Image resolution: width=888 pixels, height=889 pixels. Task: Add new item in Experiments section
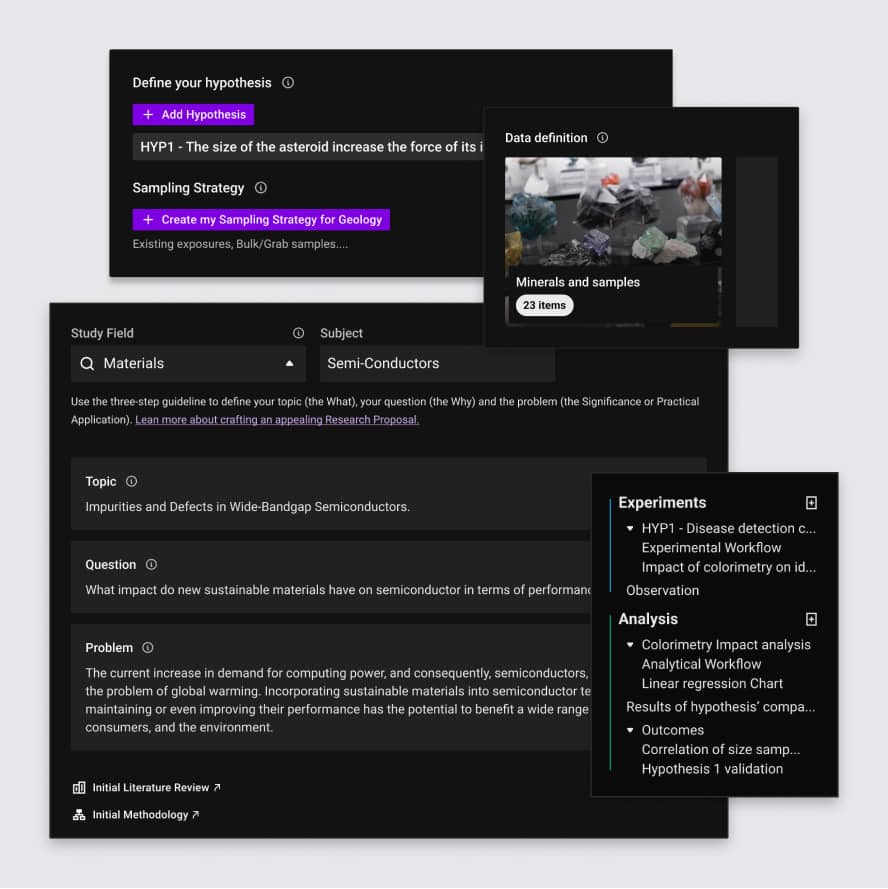pyautogui.click(x=811, y=503)
